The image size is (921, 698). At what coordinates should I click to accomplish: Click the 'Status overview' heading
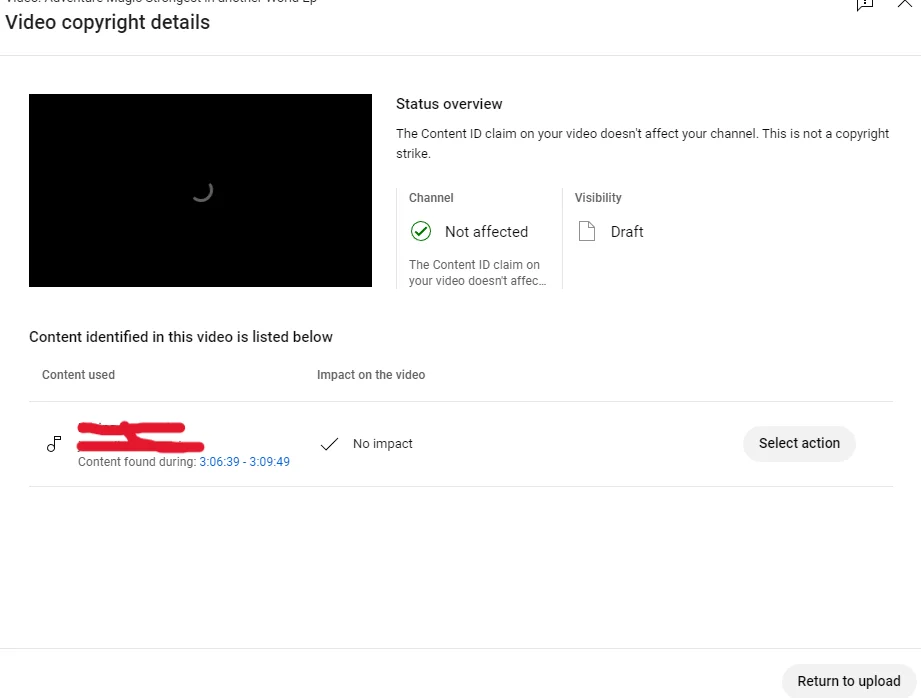click(449, 104)
